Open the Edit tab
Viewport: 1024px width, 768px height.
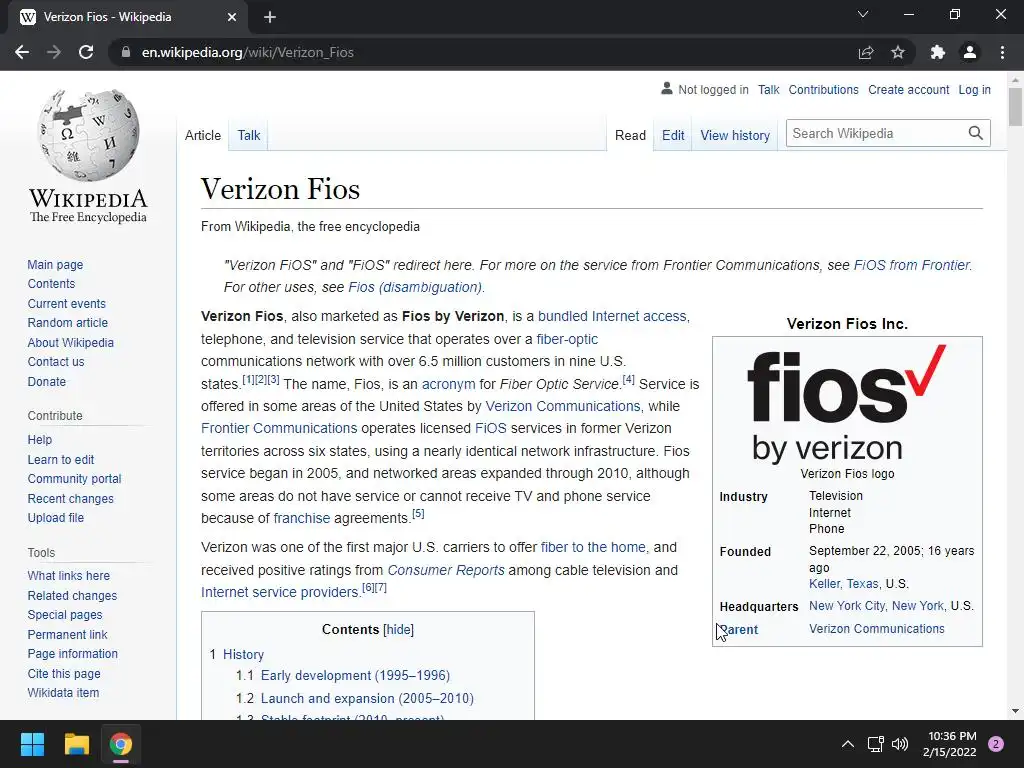[x=673, y=135]
